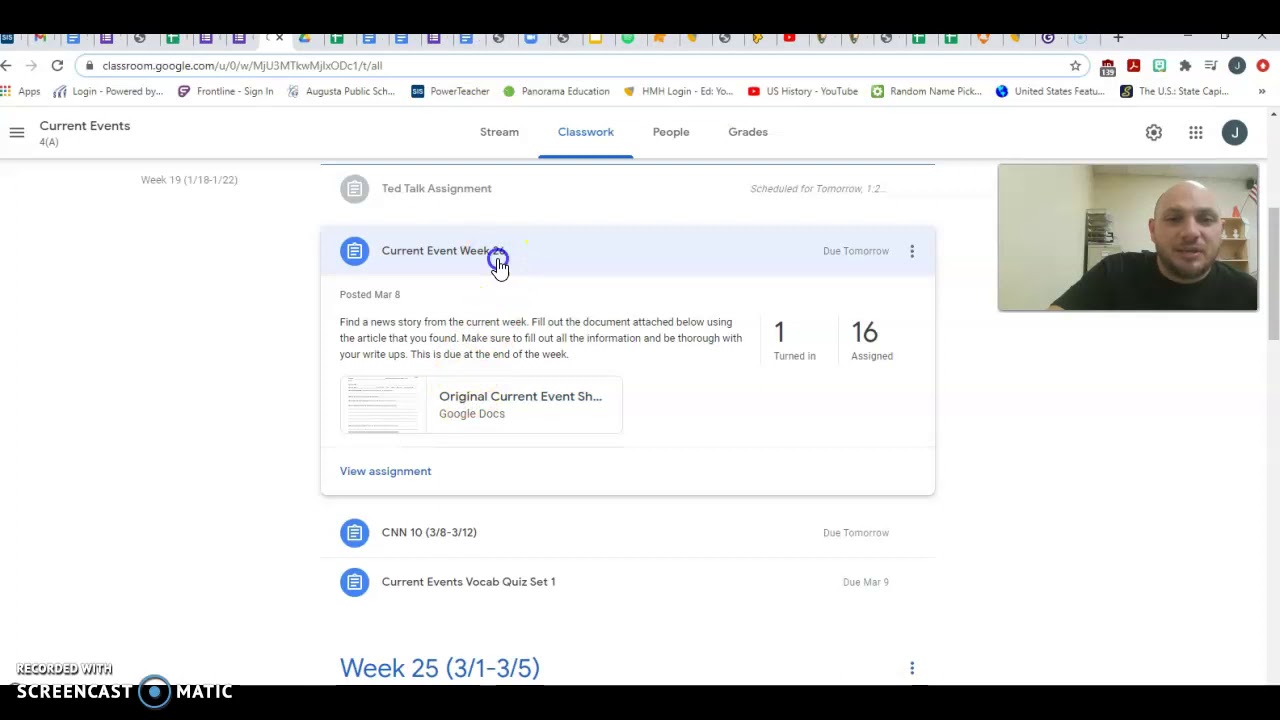Viewport: 1280px width, 720px height.
Task: Open Original Current Event Google Docs attachment
Action: click(481, 405)
